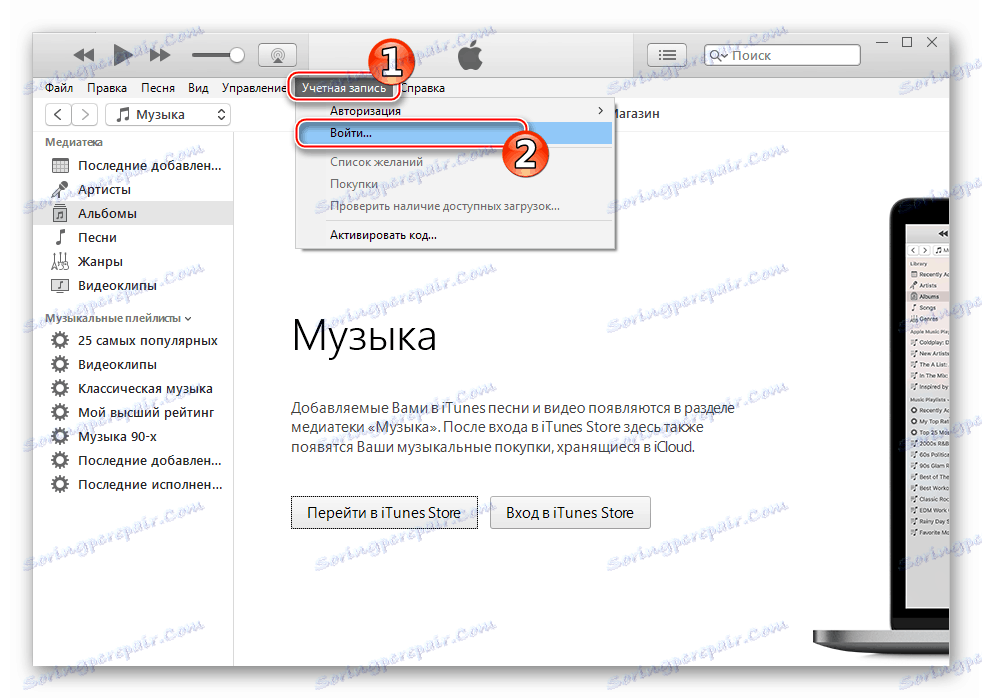Click the play button
This screenshot has width=982, height=698.
[x=123, y=54]
